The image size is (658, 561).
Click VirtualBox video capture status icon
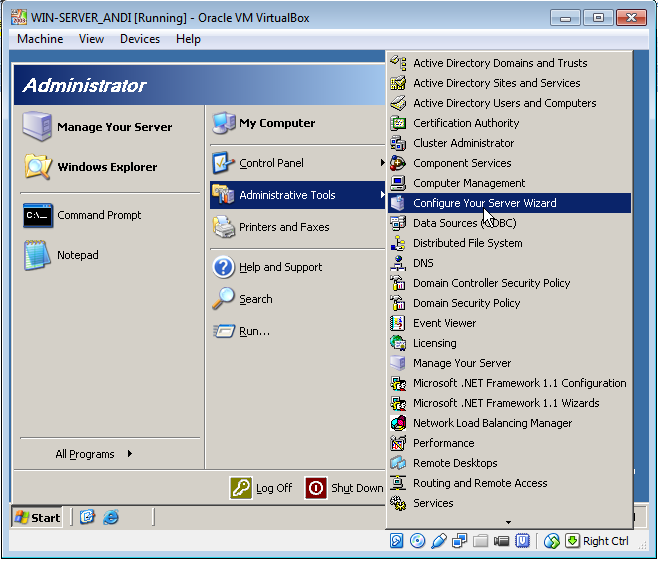501,541
